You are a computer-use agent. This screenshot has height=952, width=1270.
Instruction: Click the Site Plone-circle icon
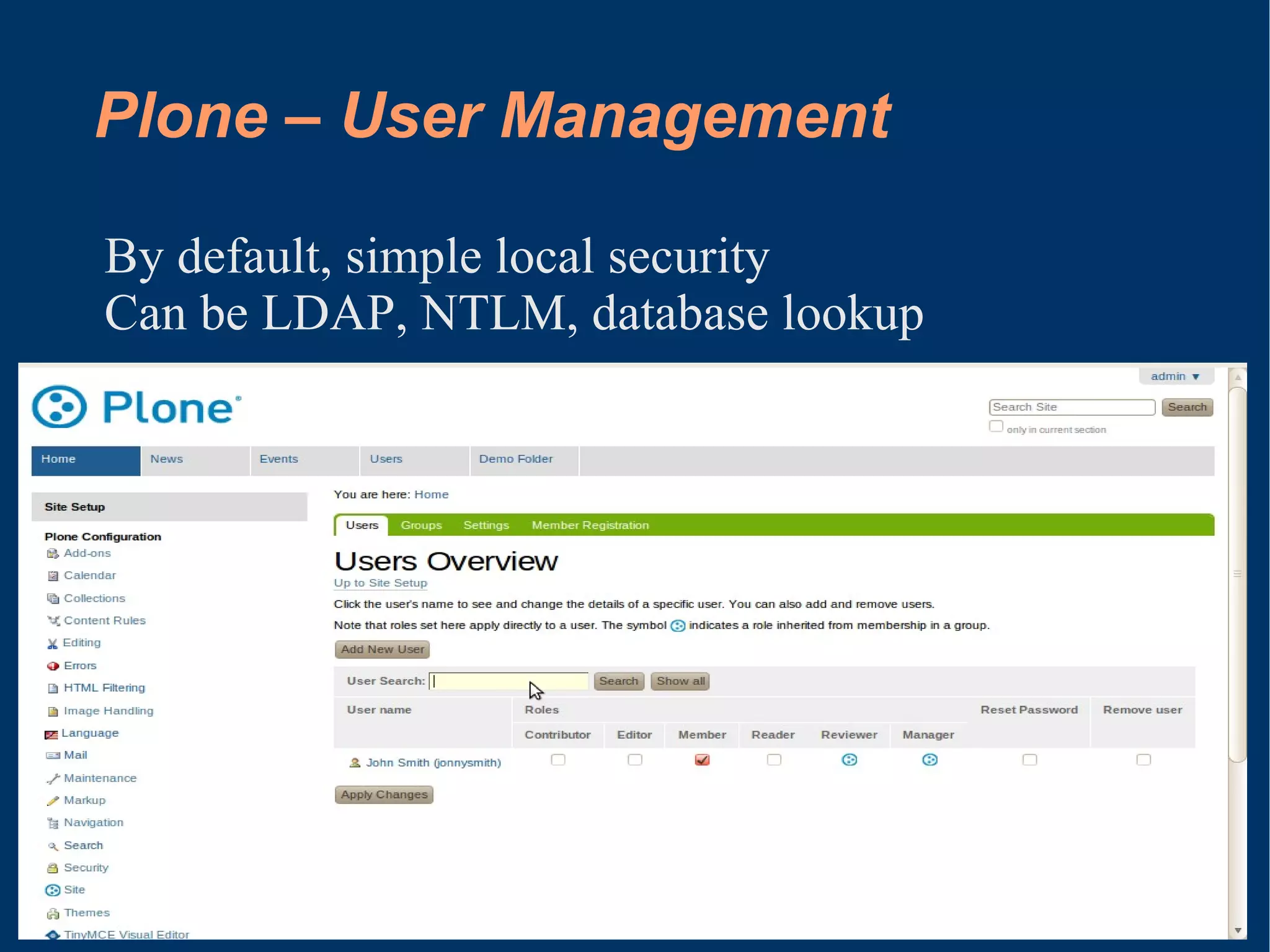pos(53,891)
